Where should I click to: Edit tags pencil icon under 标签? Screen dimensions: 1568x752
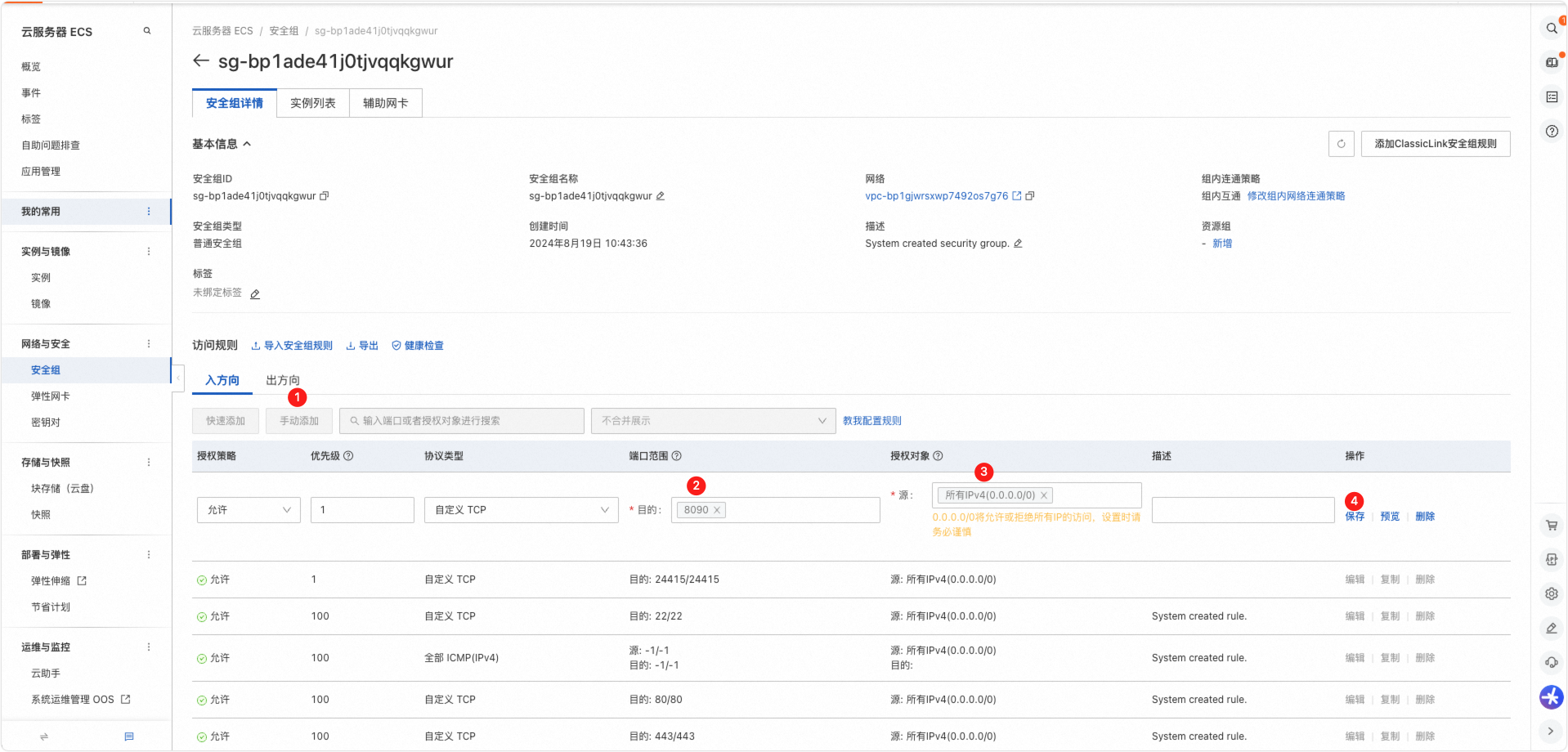(x=255, y=294)
